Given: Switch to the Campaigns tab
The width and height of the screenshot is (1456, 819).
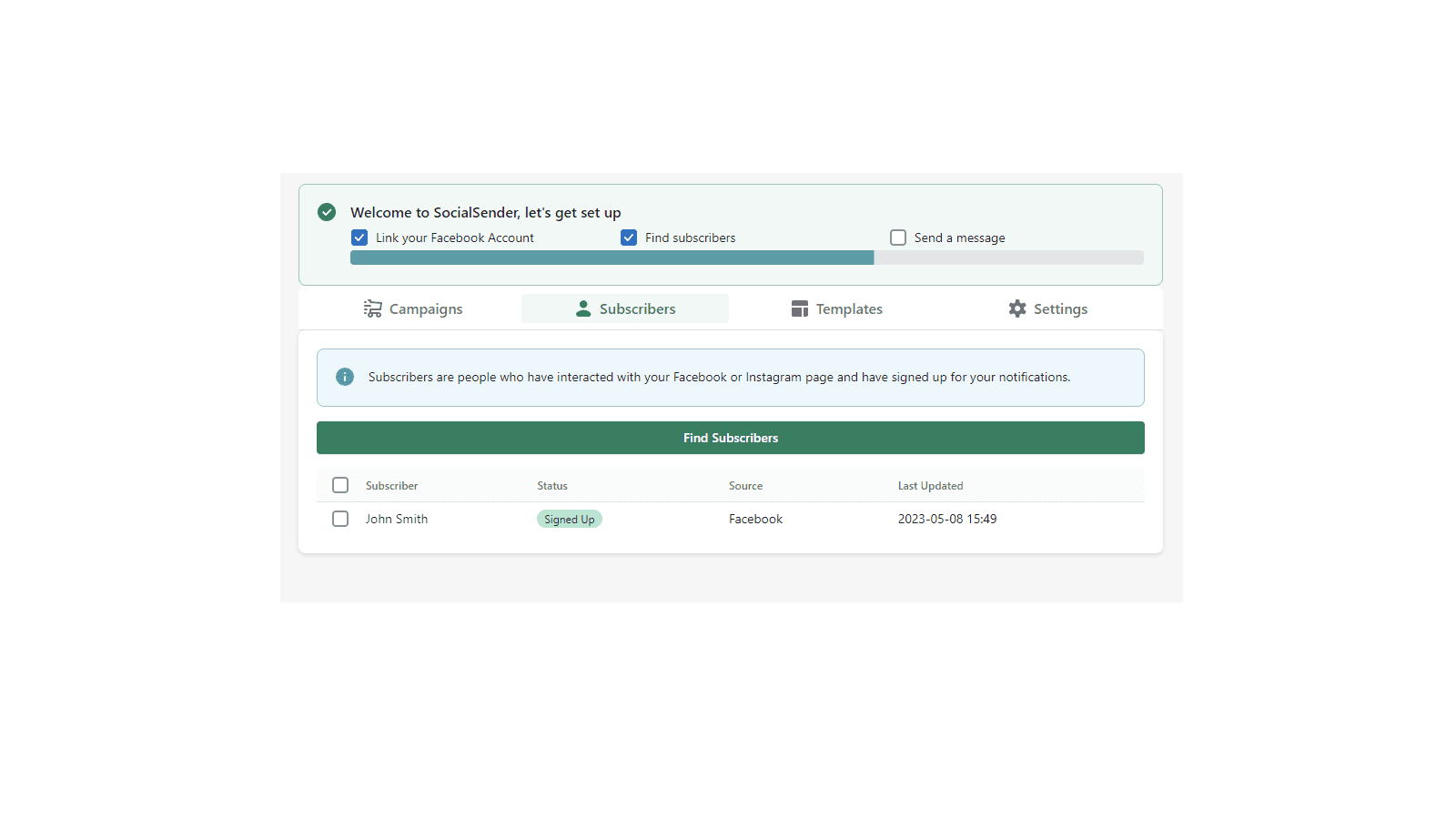Looking at the screenshot, I should click(x=413, y=308).
